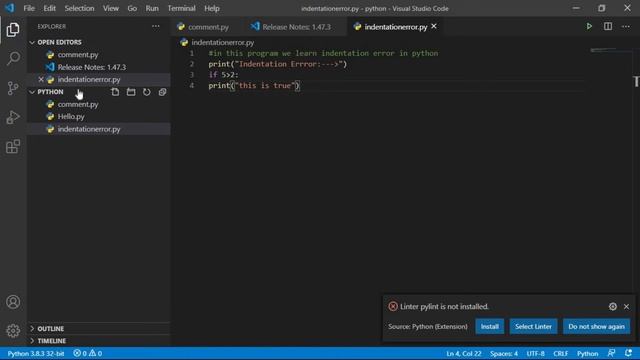
Task: Click the New File icon in PYTHON folder
Action: (115, 92)
